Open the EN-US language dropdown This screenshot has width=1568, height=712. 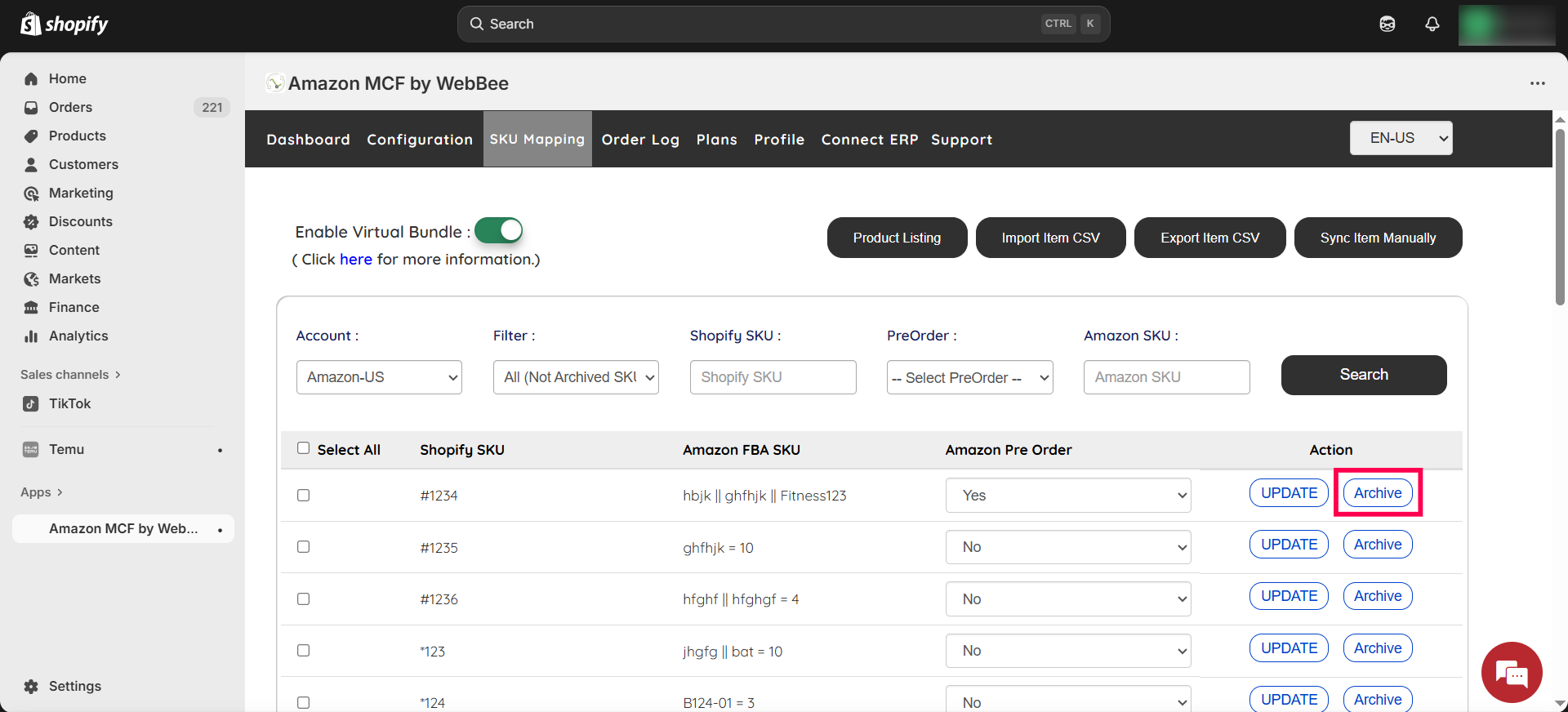pos(1401,138)
